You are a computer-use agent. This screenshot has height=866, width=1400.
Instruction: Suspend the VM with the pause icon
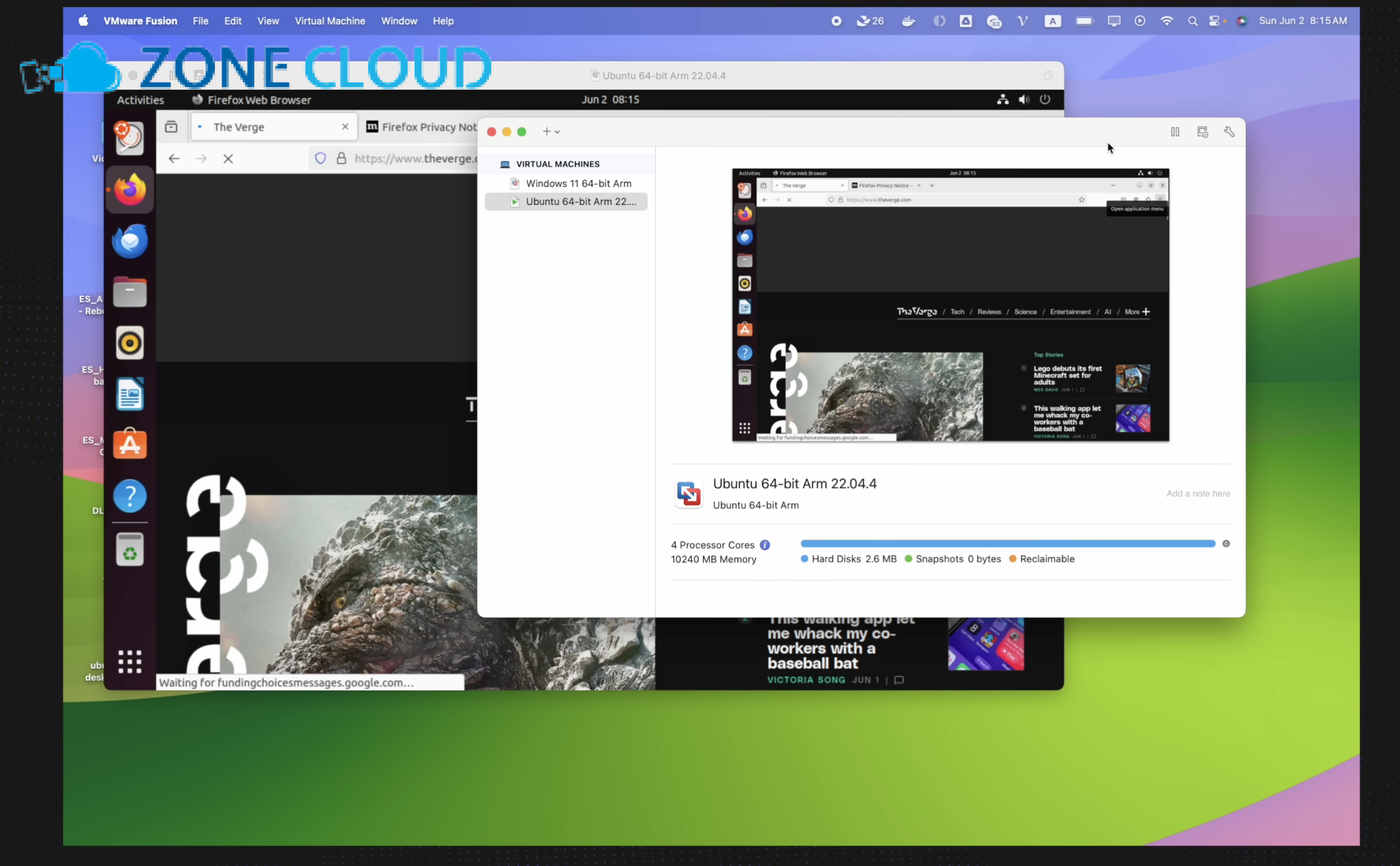pos(1175,132)
